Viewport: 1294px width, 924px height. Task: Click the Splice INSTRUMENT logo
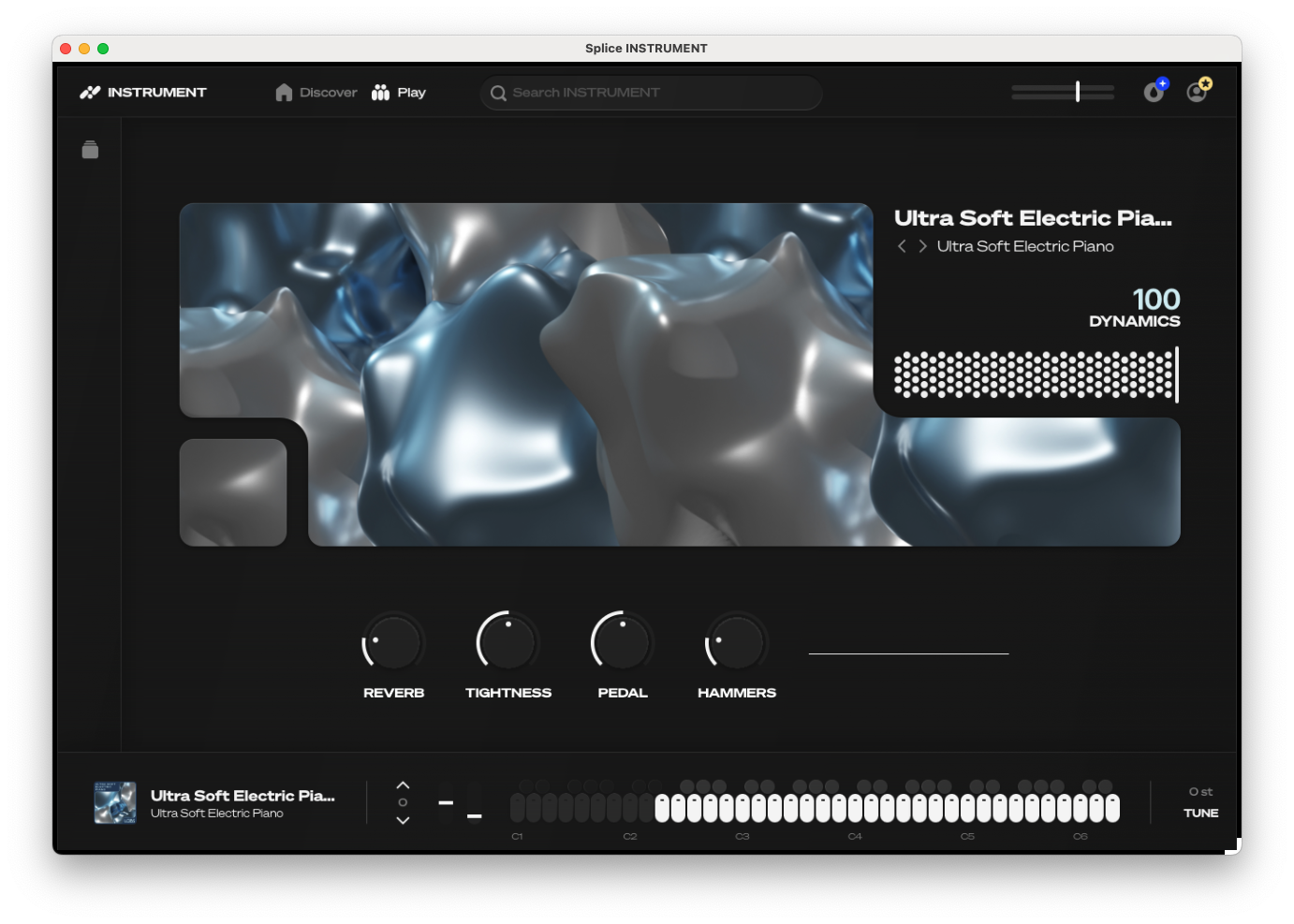pyautogui.click(x=142, y=92)
